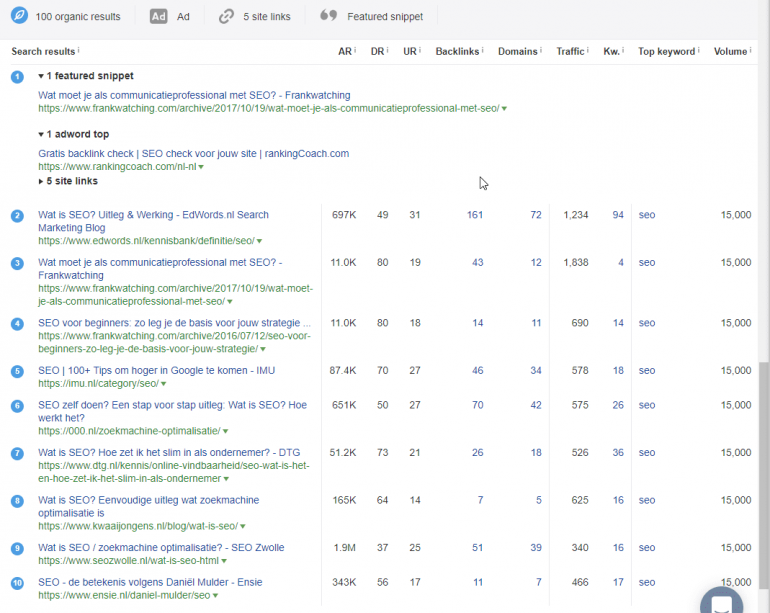Click the featured snippet quote icon
The height and width of the screenshot is (613, 770).
tap(329, 15)
